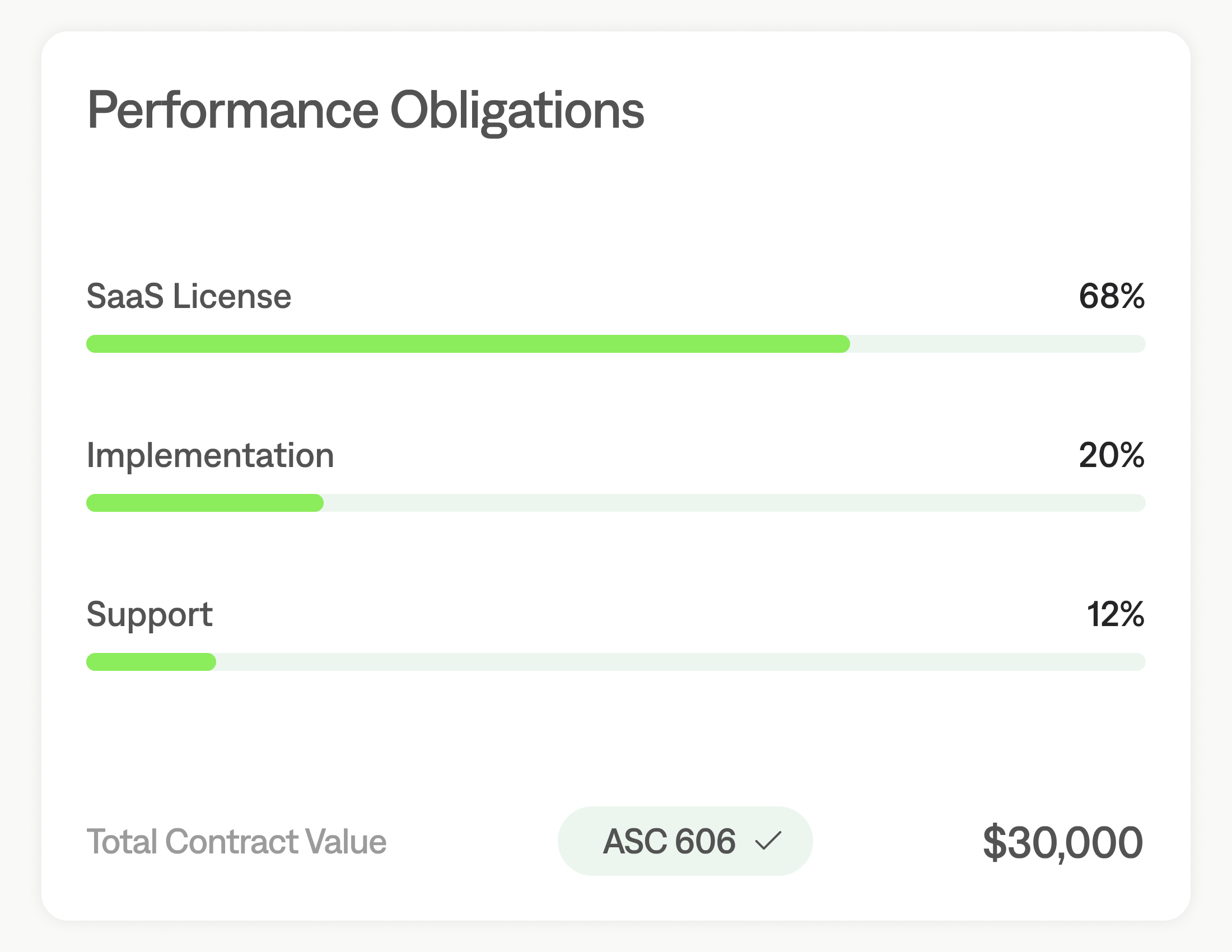Select the Support label

[150, 614]
